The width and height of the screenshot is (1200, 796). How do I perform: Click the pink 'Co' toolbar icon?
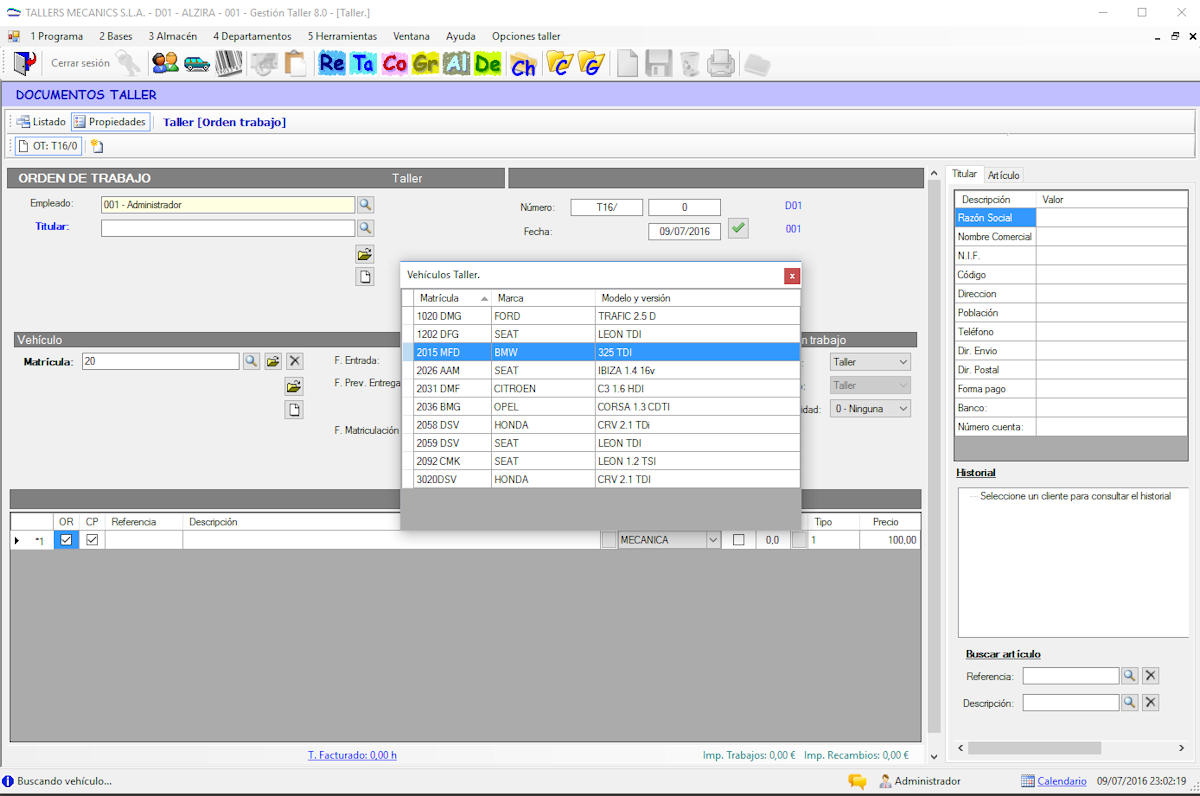coord(395,63)
